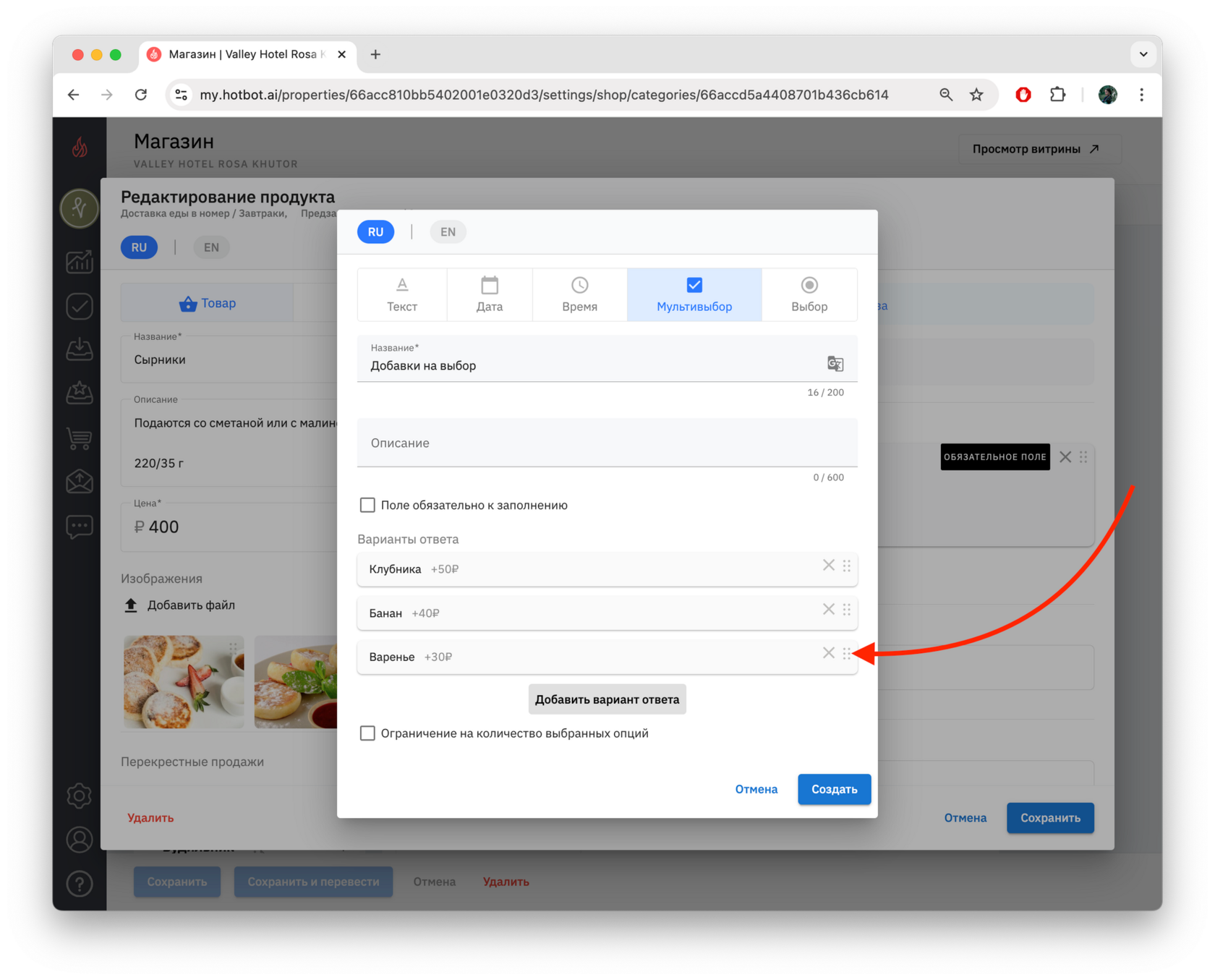Expand the browser tab search chevron

click(1143, 54)
